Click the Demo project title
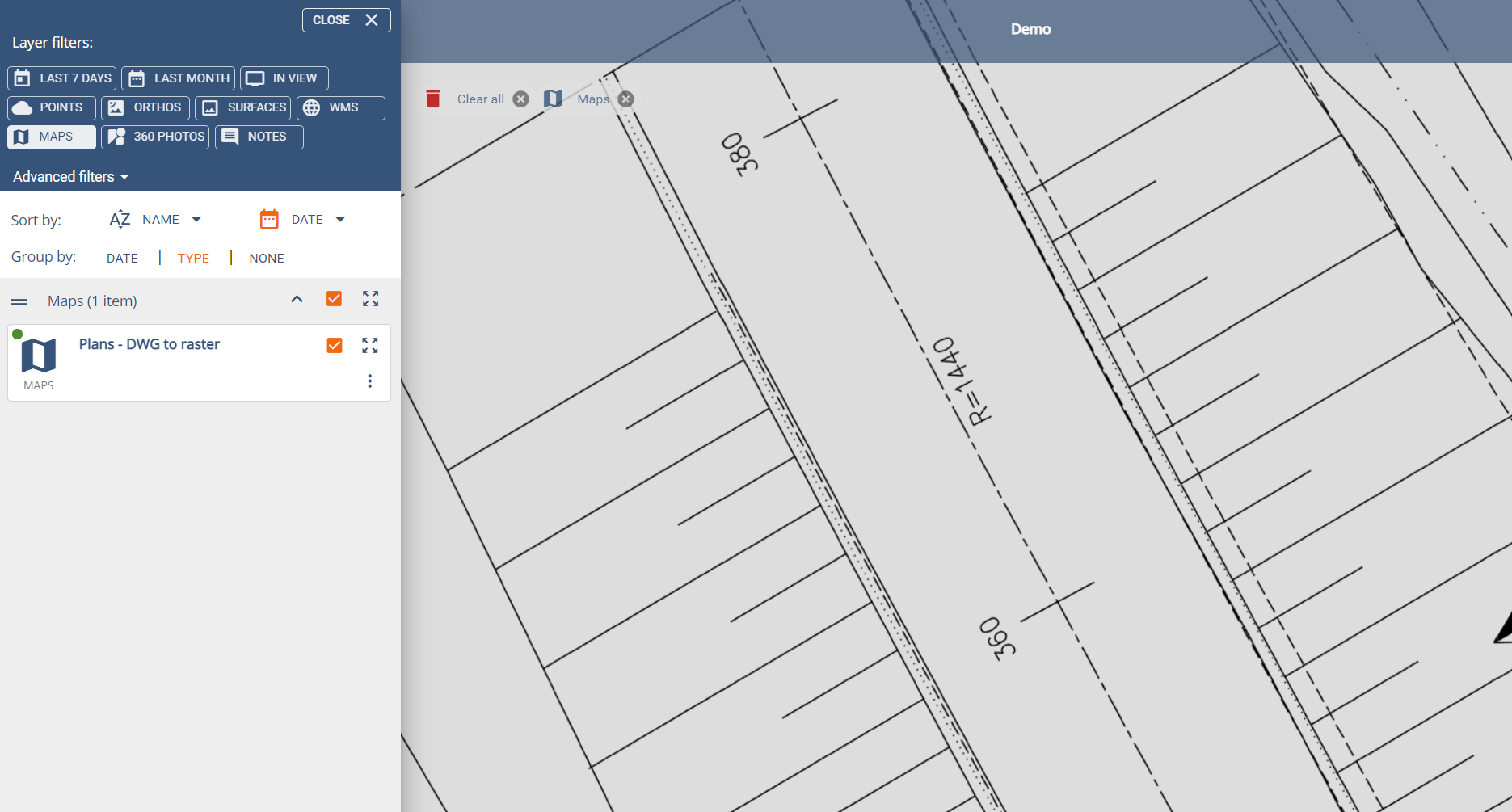The image size is (1512, 812). pyautogui.click(x=1031, y=29)
